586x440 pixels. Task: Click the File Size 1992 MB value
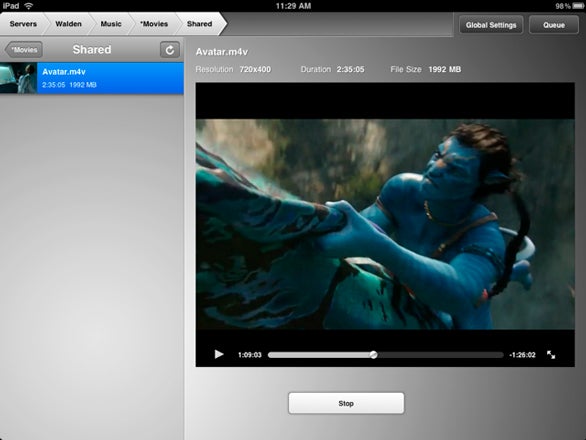pyautogui.click(x=445, y=69)
